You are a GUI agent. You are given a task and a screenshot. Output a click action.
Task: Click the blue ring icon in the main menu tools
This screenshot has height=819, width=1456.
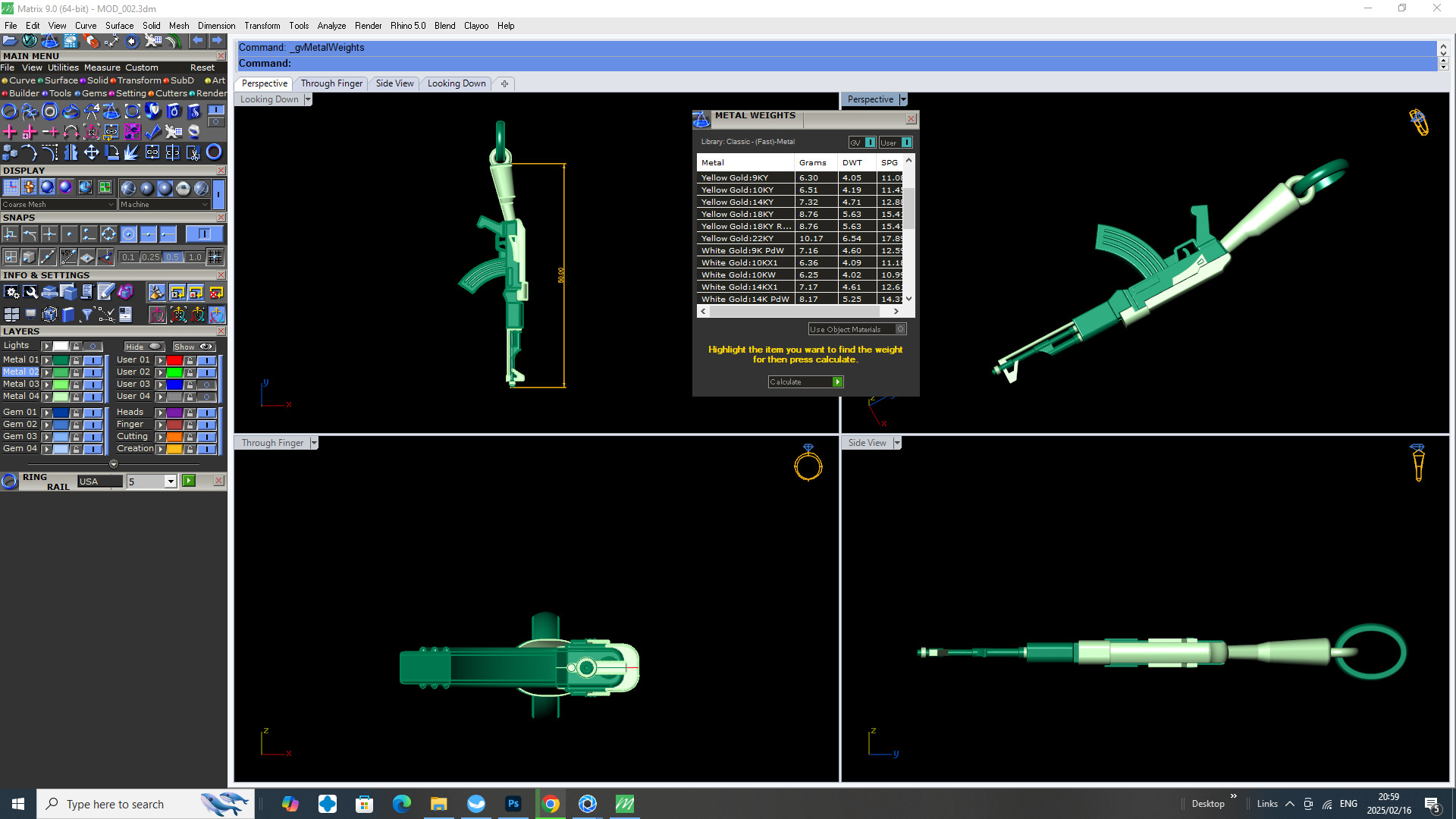pyautogui.click(x=9, y=111)
